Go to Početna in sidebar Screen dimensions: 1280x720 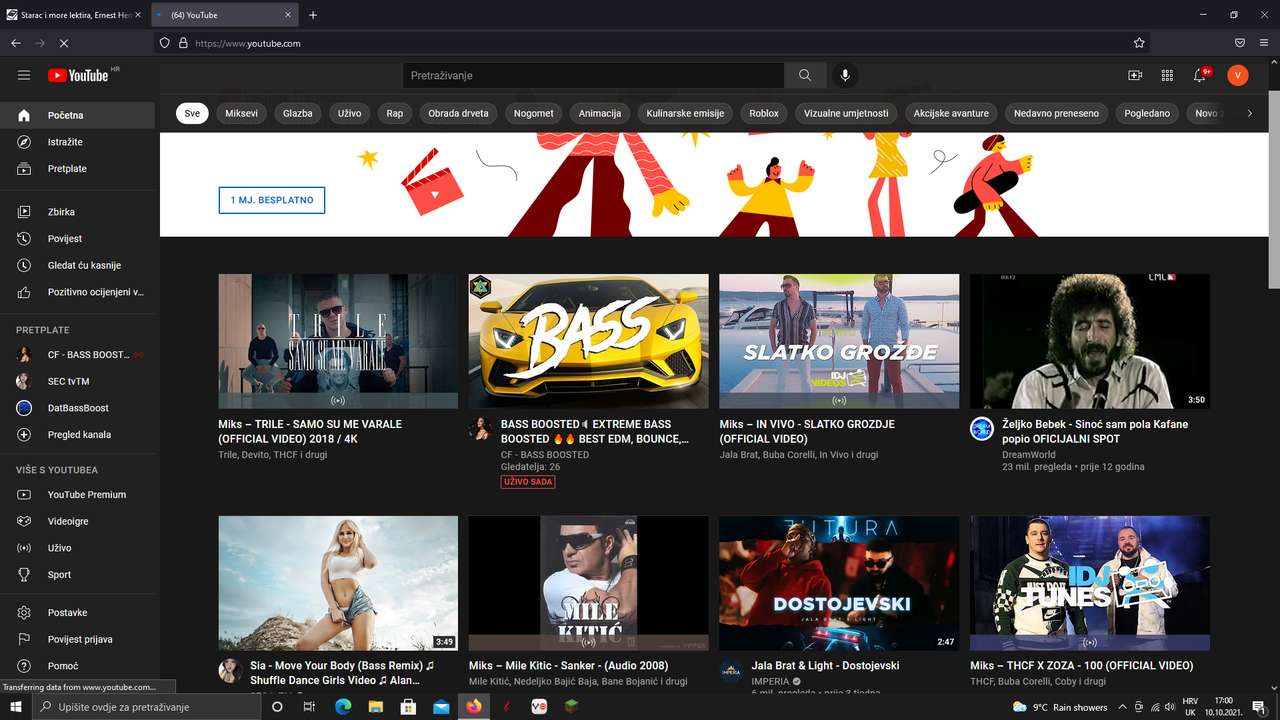(79, 115)
